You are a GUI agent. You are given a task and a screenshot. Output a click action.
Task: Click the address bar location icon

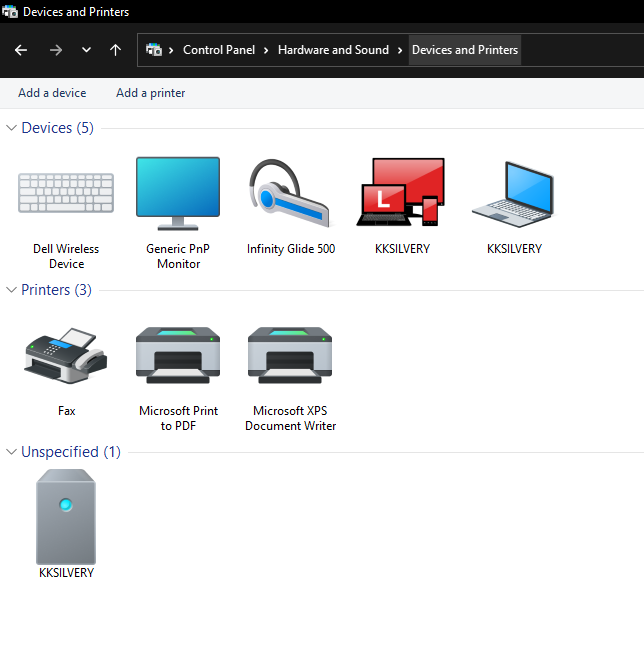(x=154, y=50)
